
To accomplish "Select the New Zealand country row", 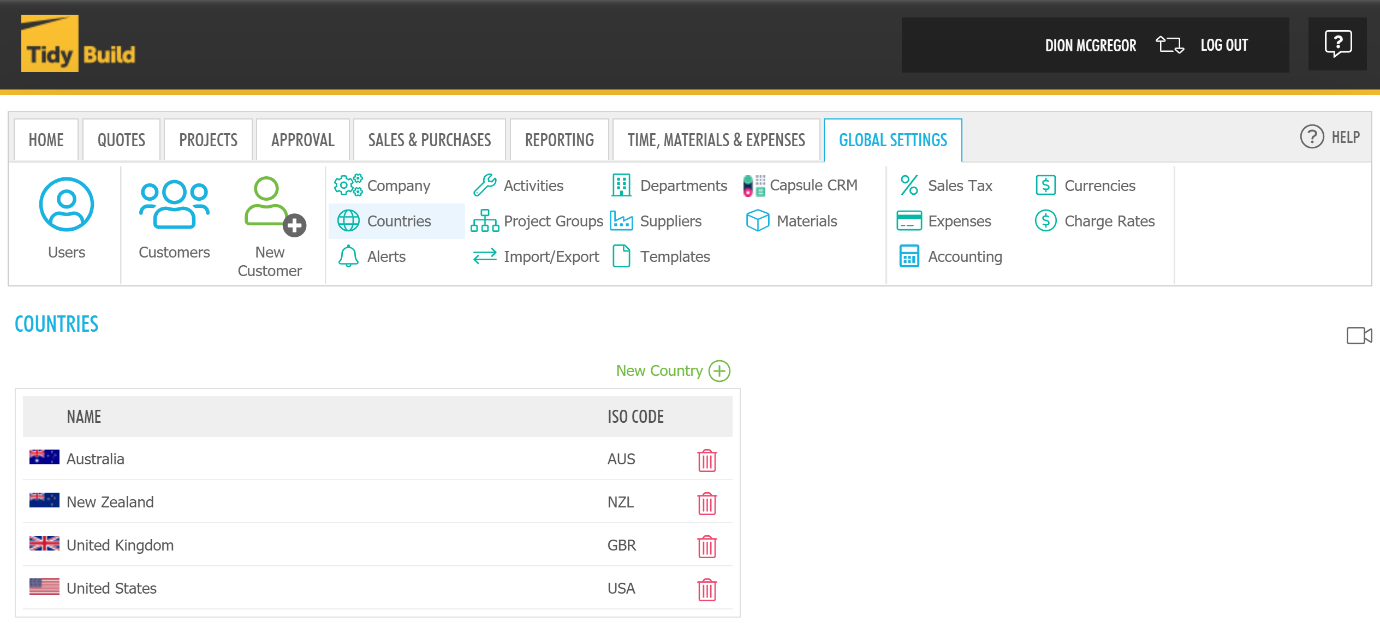I will click(110, 503).
